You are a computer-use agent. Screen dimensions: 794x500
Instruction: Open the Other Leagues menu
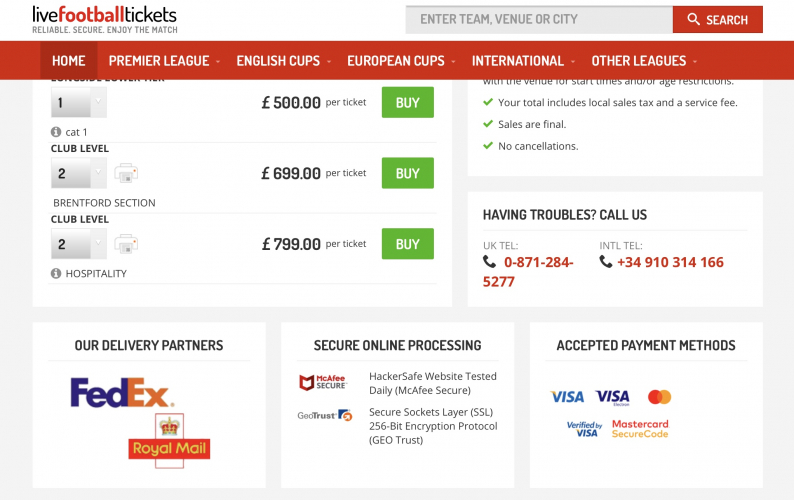tap(644, 61)
